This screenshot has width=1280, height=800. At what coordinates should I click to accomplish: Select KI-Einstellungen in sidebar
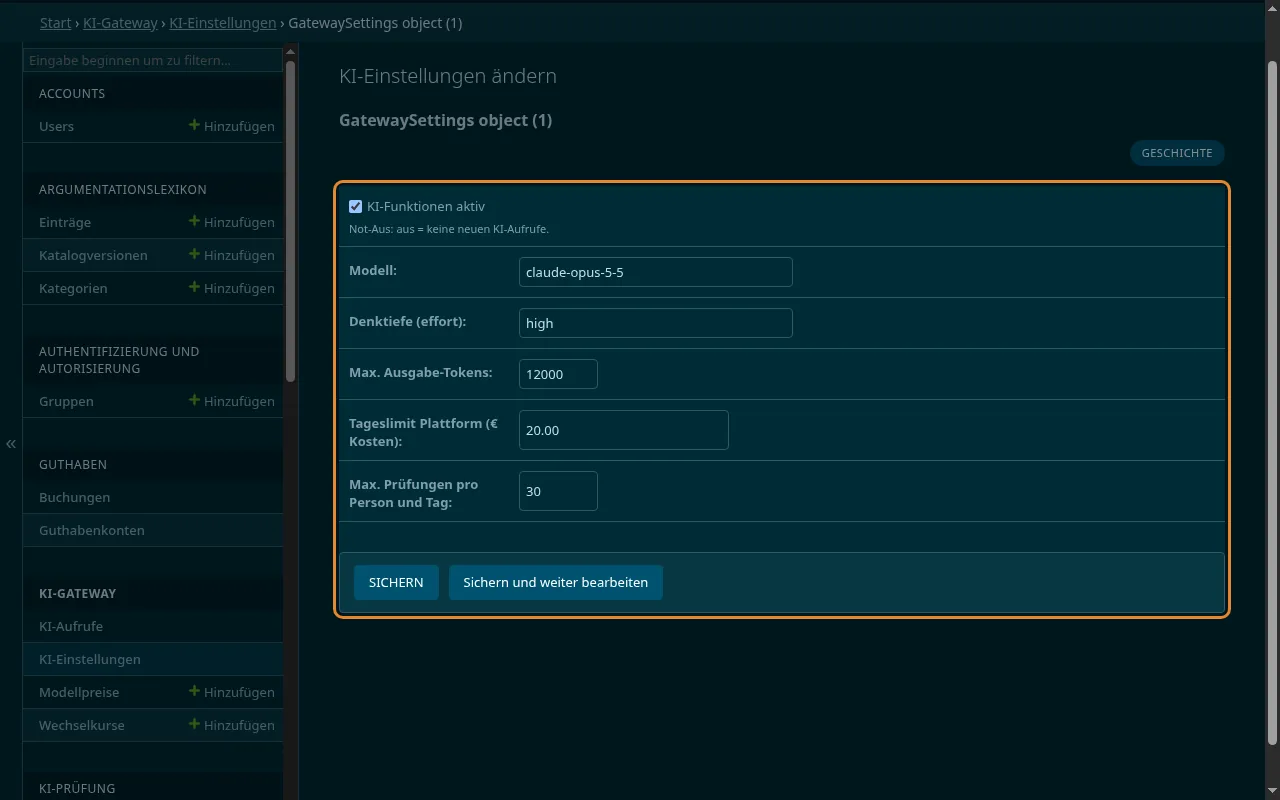tap(90, 659)
